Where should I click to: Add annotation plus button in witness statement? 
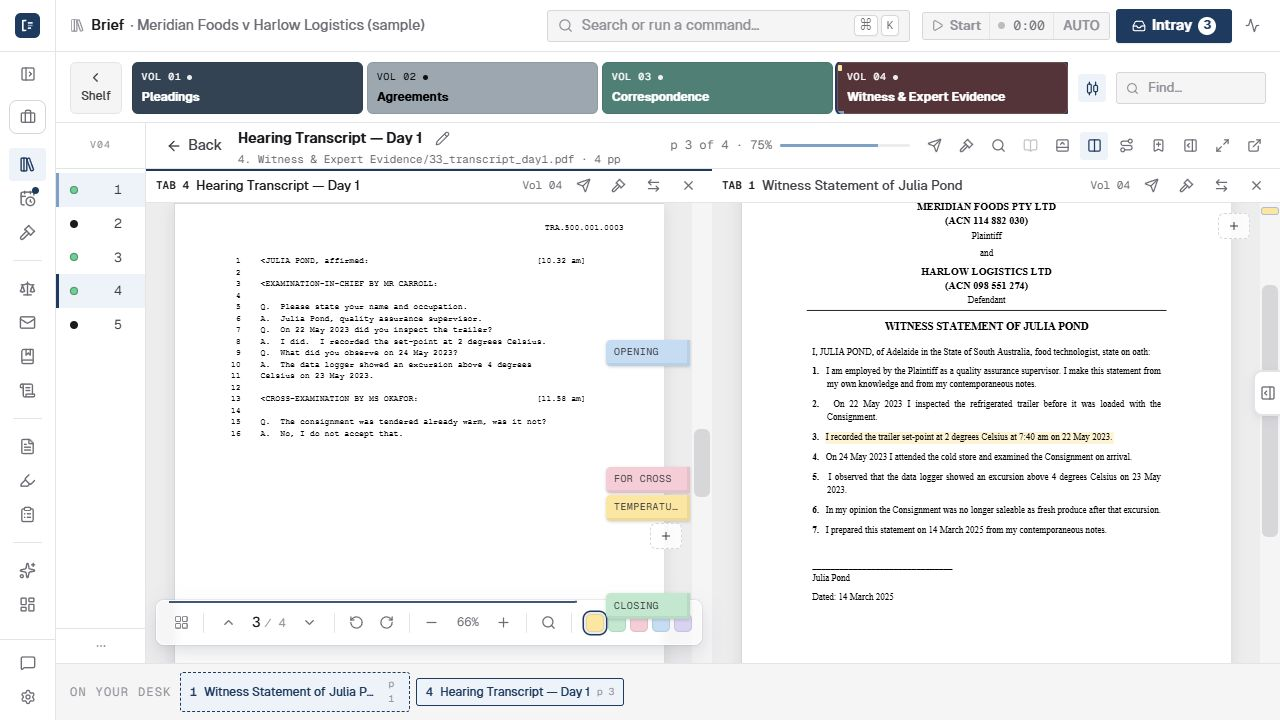pyautogui.click(x=1233, y=226)
